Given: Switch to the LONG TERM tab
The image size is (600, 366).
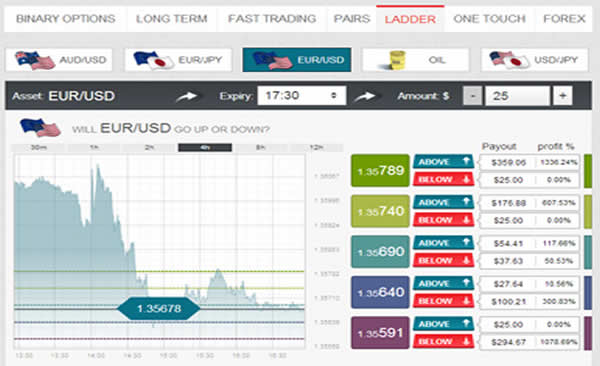Looking at the screenshot, I should click(171, 19).
